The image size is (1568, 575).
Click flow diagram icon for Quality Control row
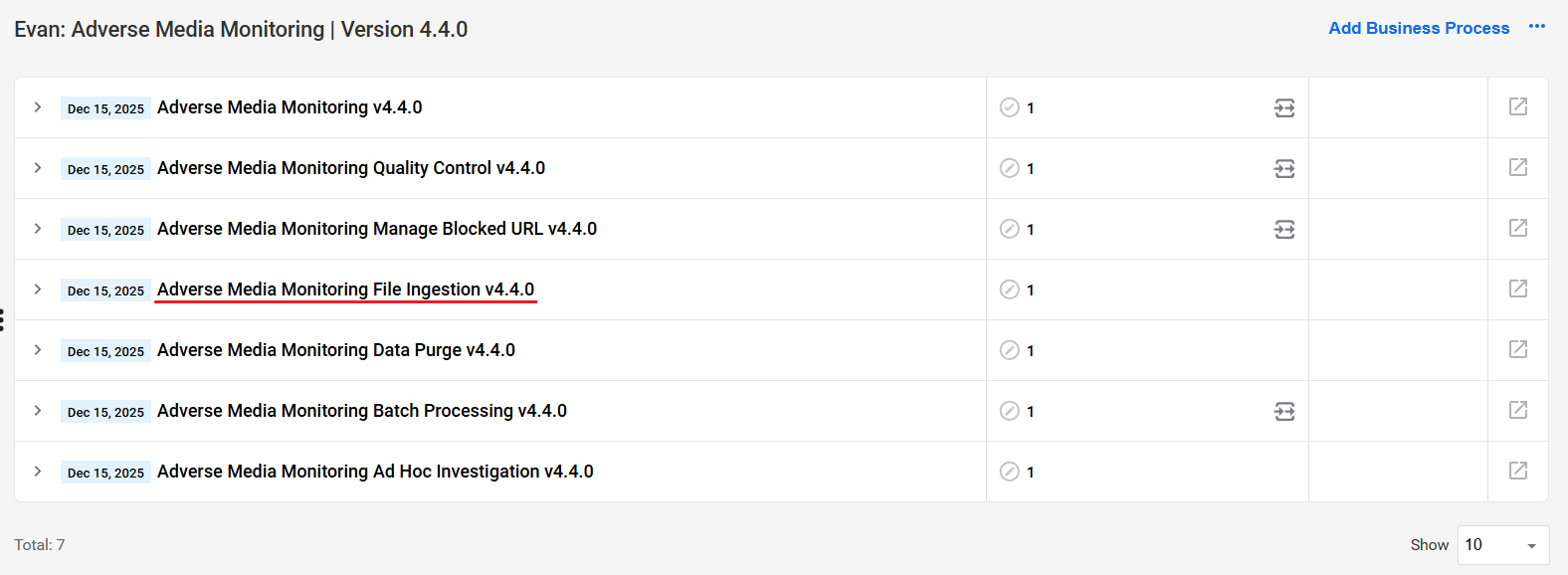[x=1284, y=168]
